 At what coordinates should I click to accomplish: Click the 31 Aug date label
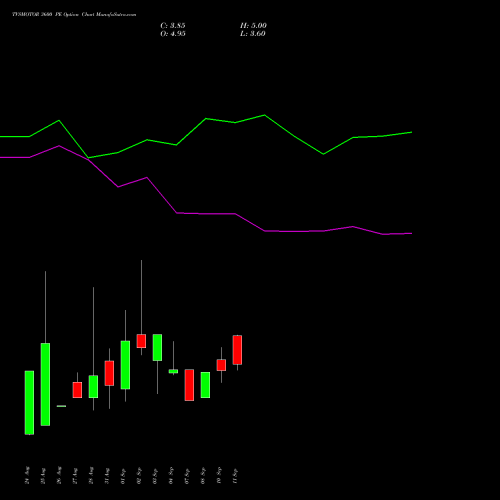[x=107, y=475]
